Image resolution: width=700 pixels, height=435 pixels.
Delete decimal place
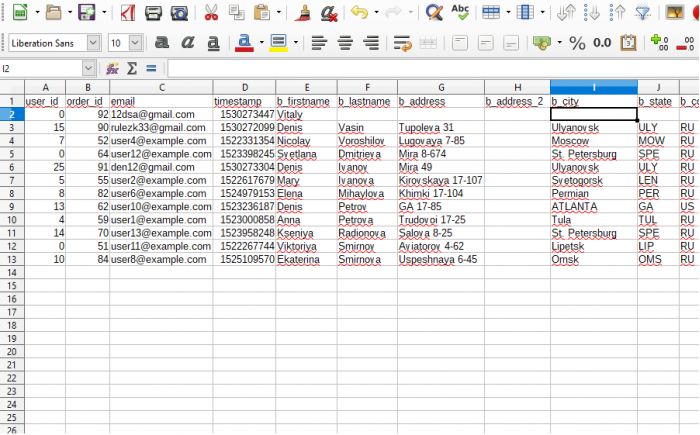(x=685, y=43)
